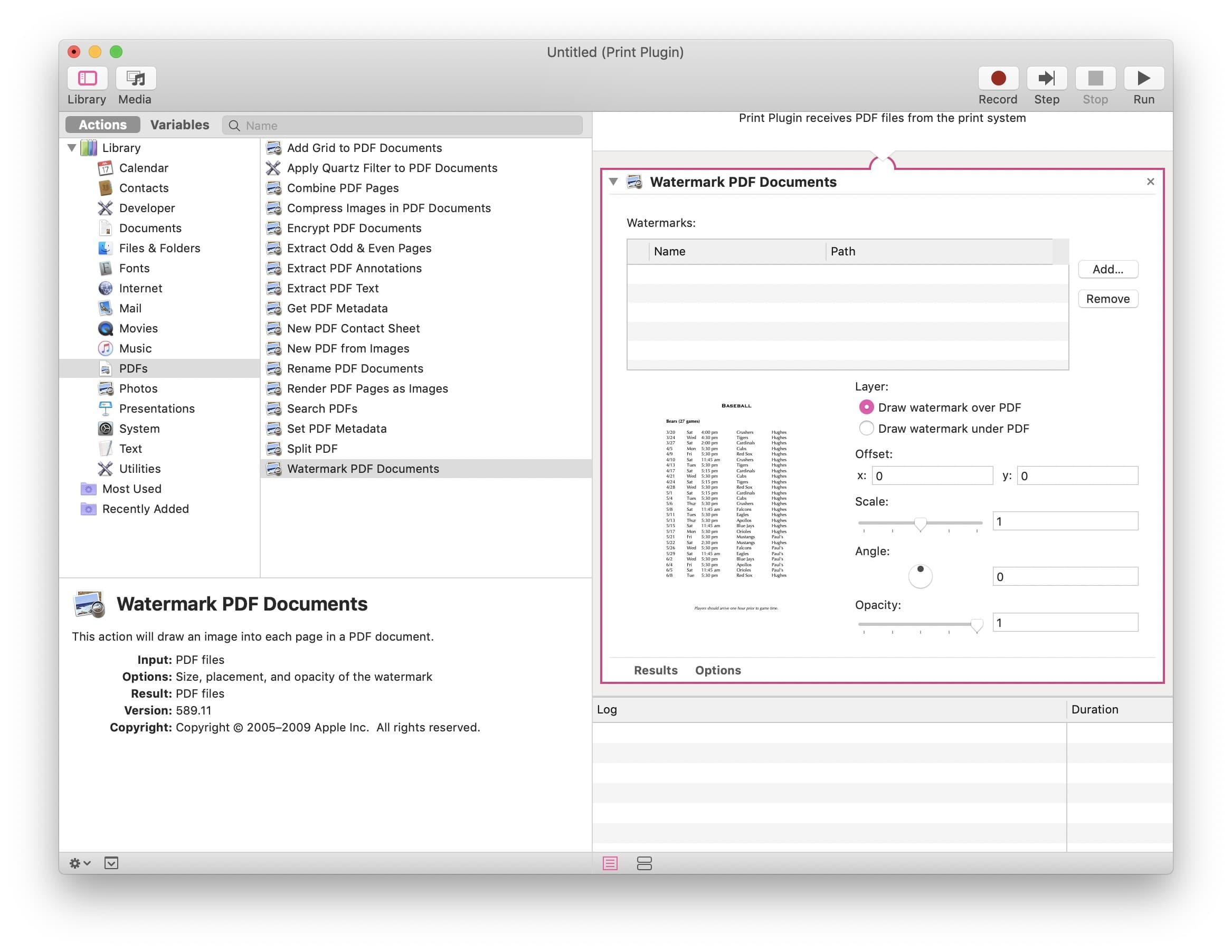Click the baseball schedule PDF preview
Screen dimensions: 1232x952
pyautogui.click(x=736, y=506)
